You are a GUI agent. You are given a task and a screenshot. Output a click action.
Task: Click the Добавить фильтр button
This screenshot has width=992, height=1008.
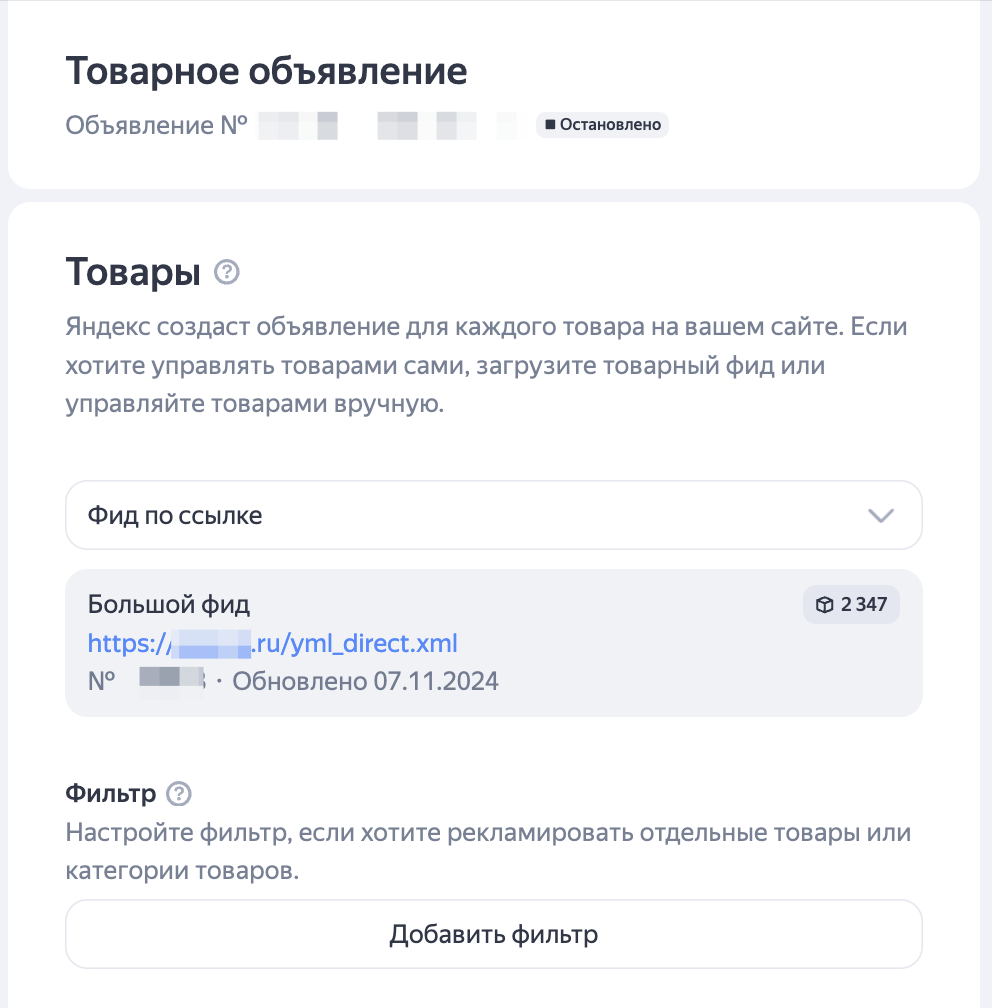pos(494,934)
